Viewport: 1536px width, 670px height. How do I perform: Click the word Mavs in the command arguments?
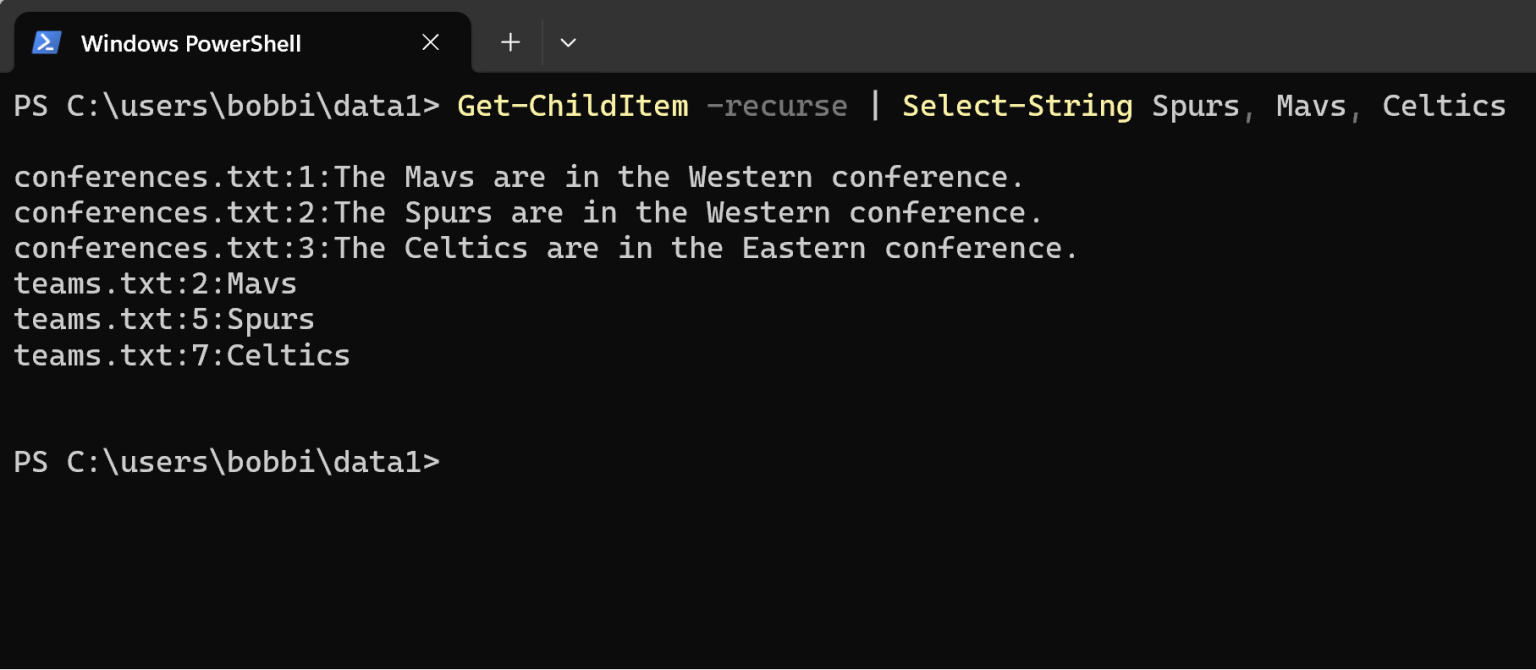1310,105
